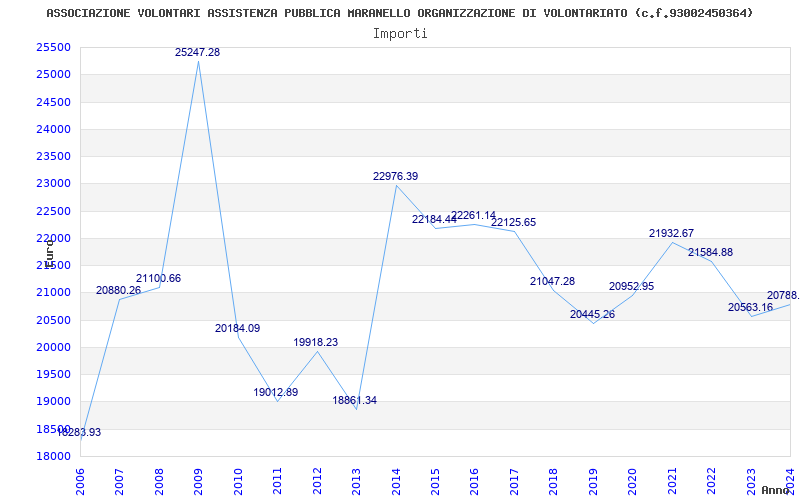Select data label 19918.23
Image resolution: width=800 pixels, height=500 pixels.
pyautogui.click(x=315, y=342)
